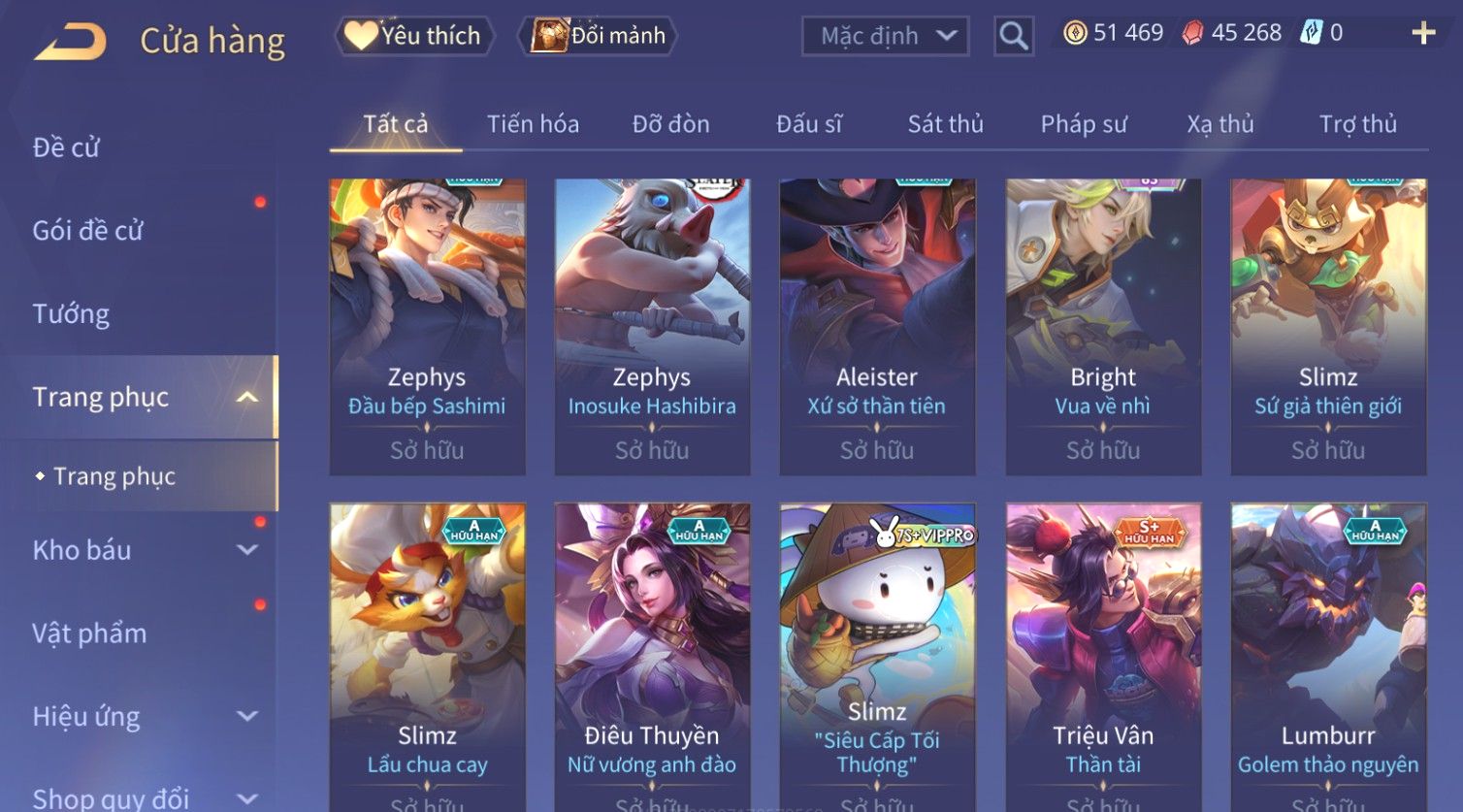1463x812 pixels.
Task: Click the back arrow icon
Action: (x=71, y=42)
